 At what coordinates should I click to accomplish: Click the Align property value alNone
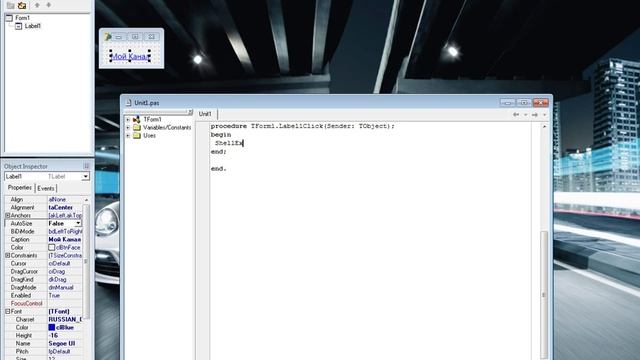coord(57,200)
